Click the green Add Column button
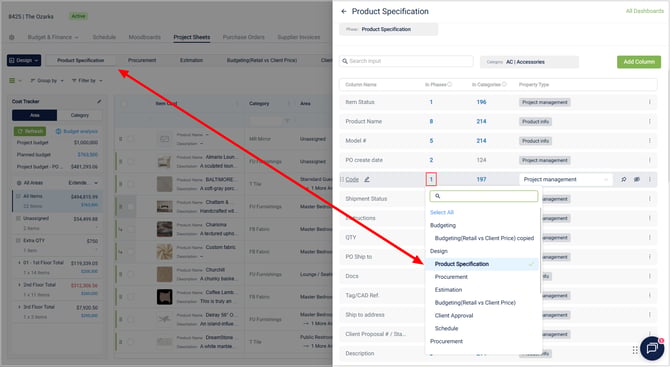 coord(639,62)
